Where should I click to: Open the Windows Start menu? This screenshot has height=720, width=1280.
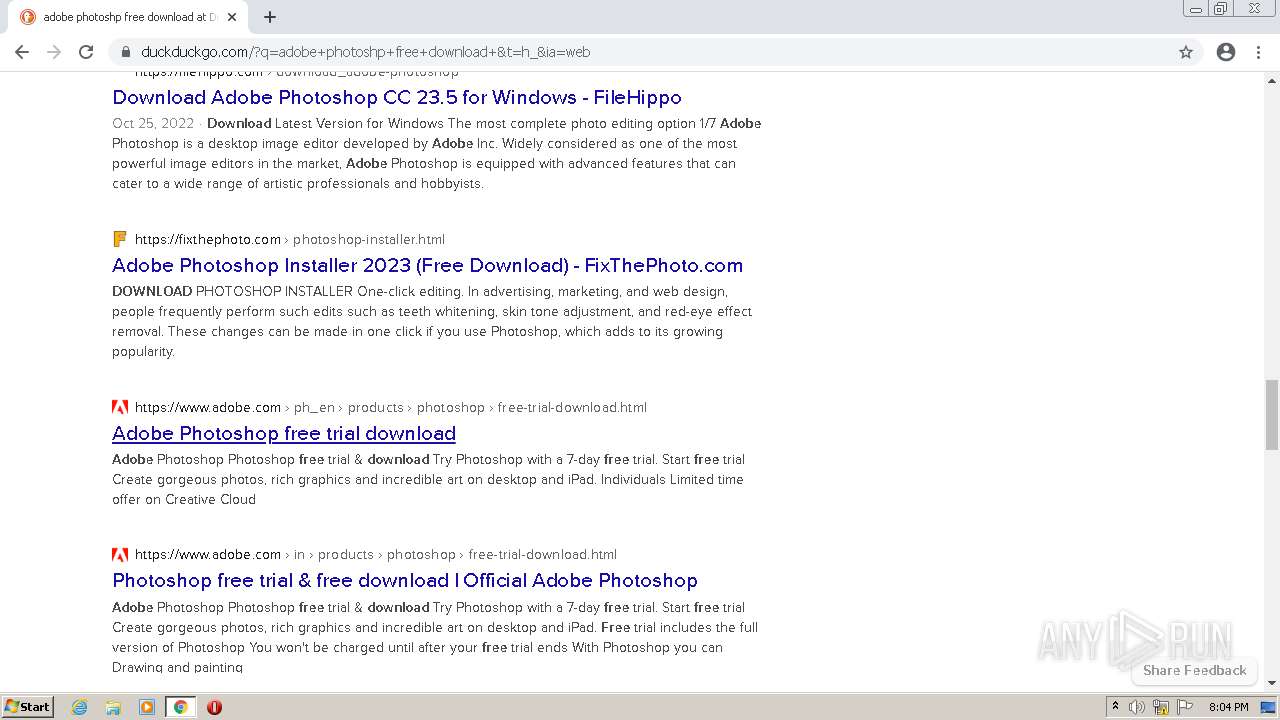[x=28, y=706]
